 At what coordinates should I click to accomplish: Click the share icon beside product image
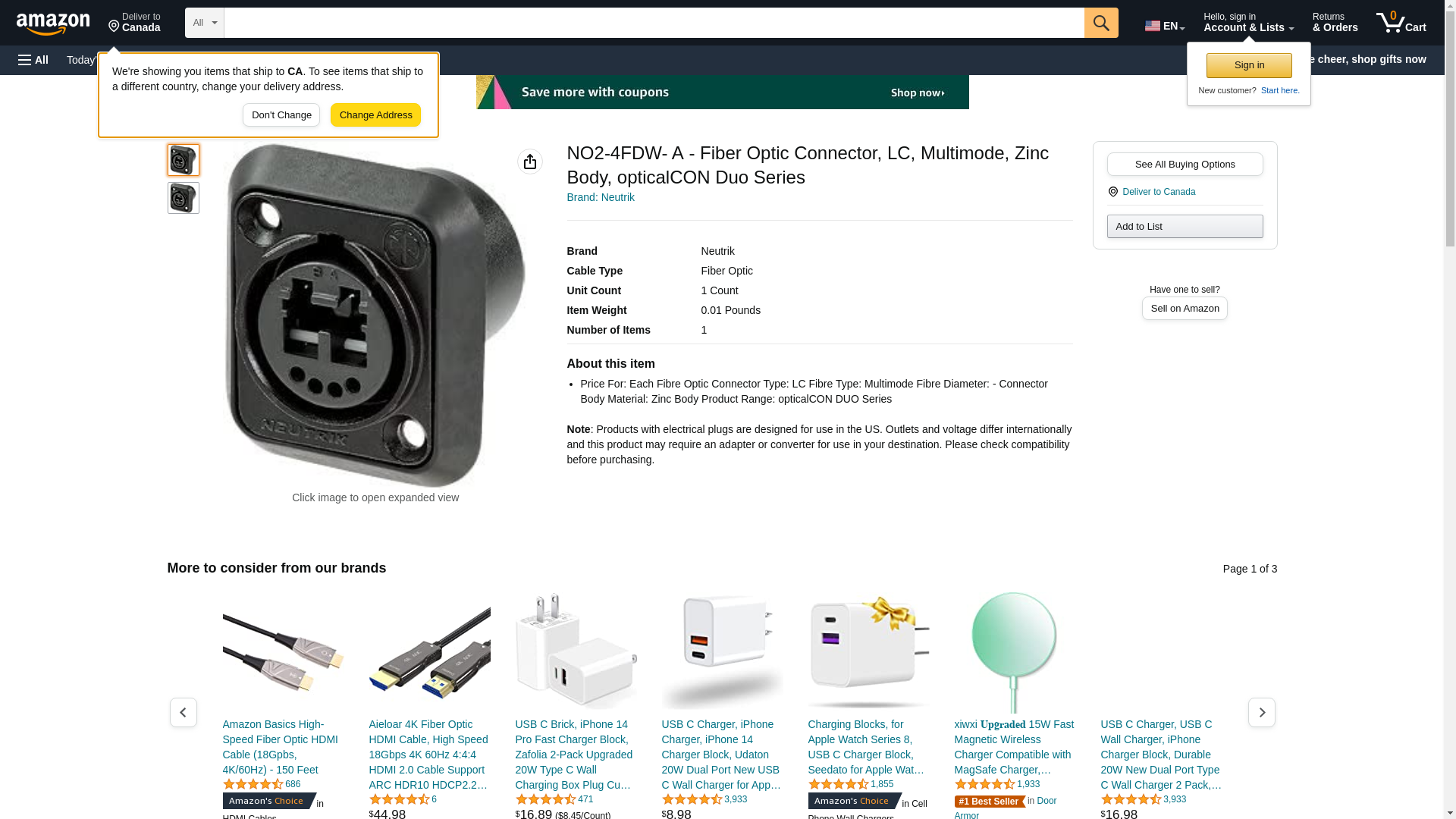(530, 162)
